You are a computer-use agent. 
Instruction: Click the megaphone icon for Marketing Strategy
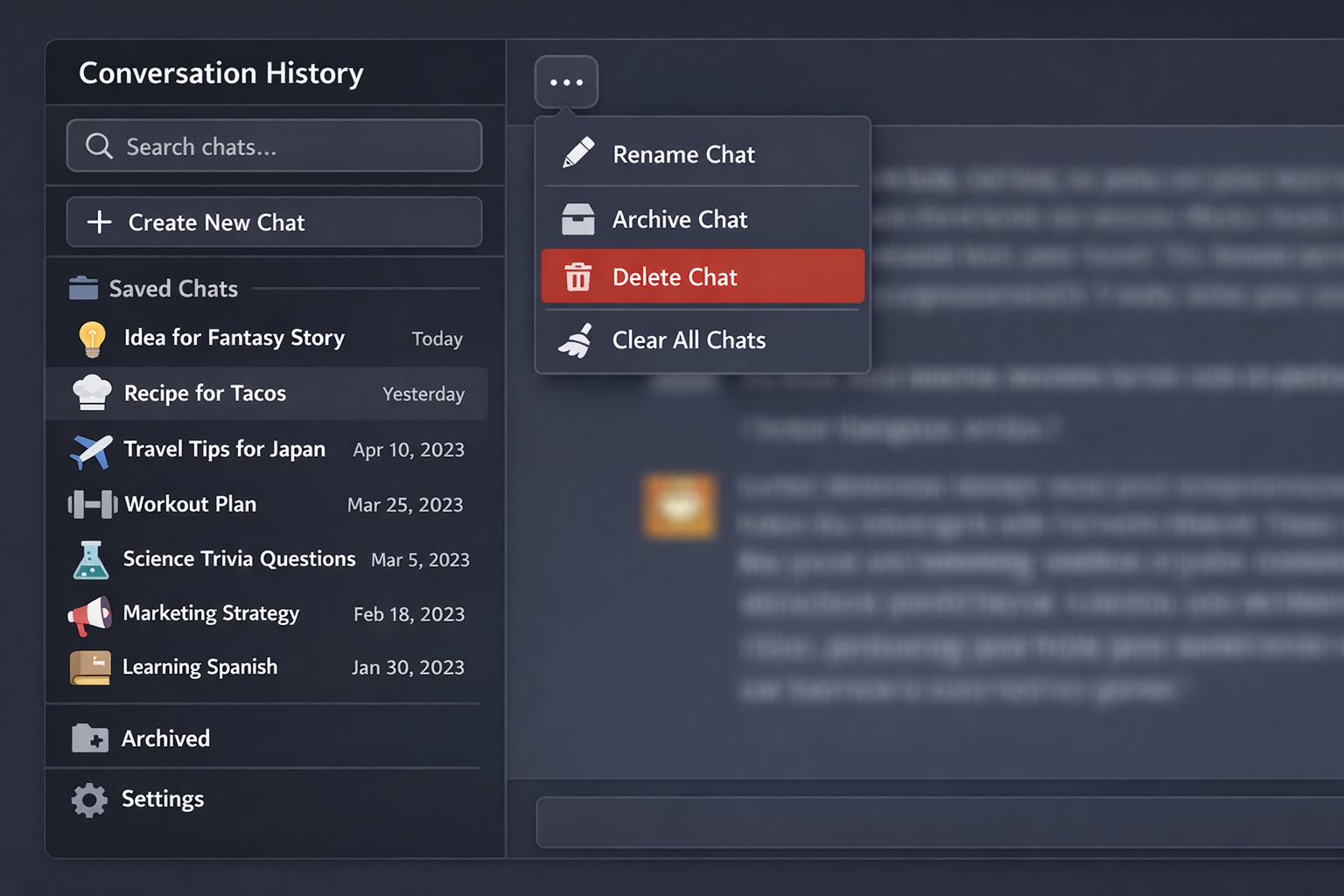point(90,615)
